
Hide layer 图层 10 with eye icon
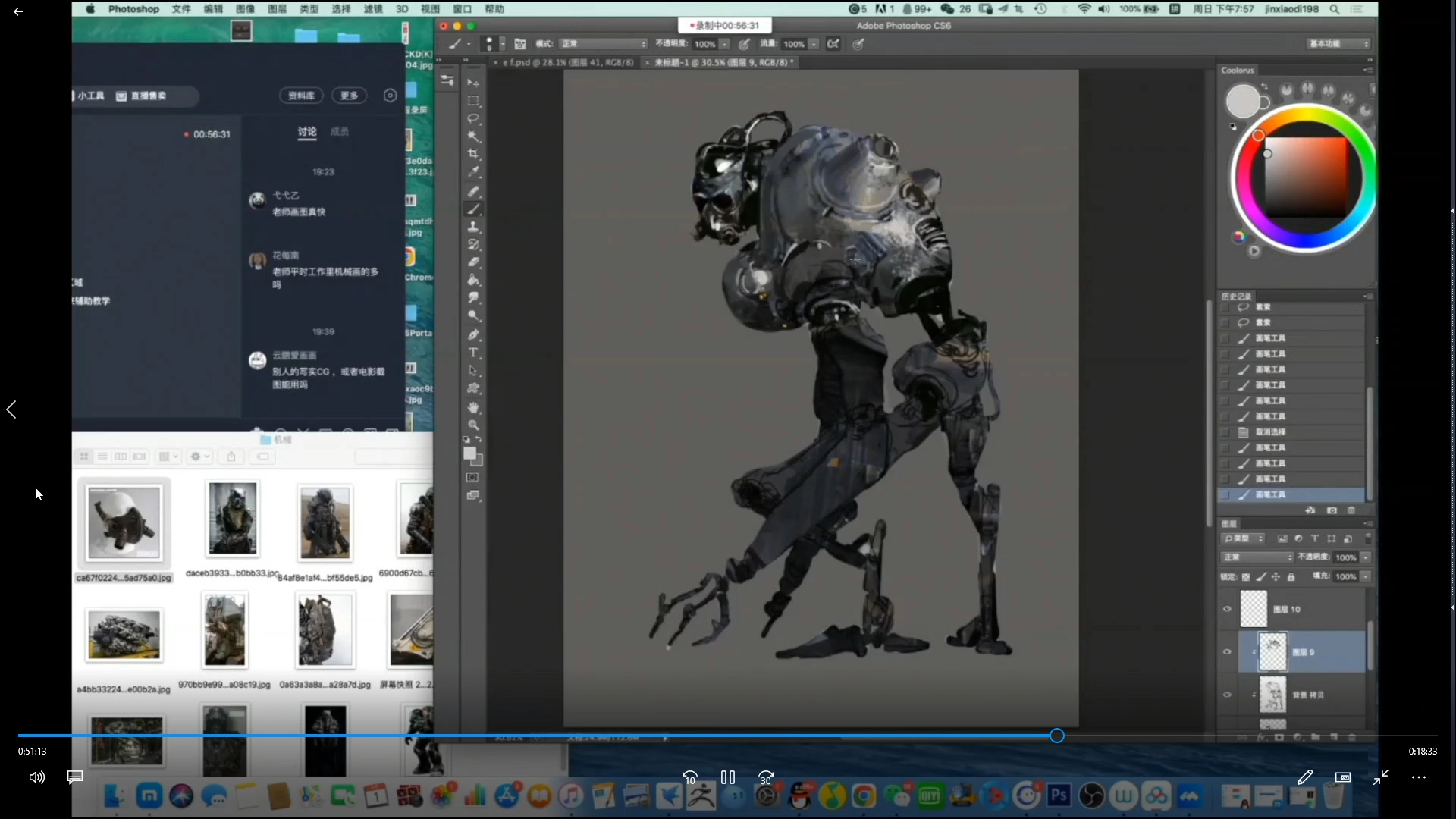(x=1227, y=609)
